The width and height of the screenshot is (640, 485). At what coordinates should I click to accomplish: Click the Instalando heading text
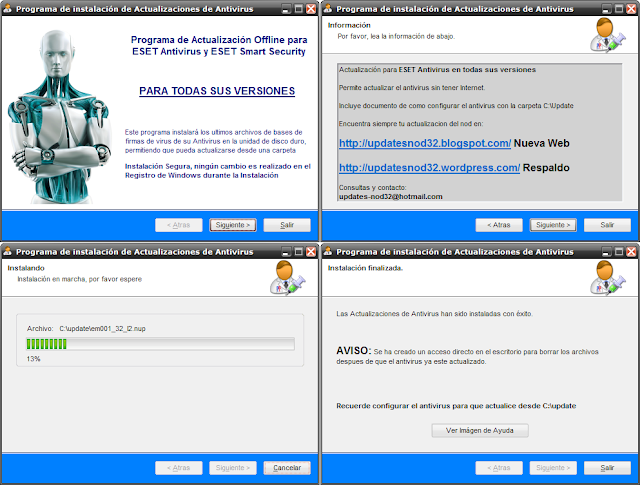click(x=26, y=268)
